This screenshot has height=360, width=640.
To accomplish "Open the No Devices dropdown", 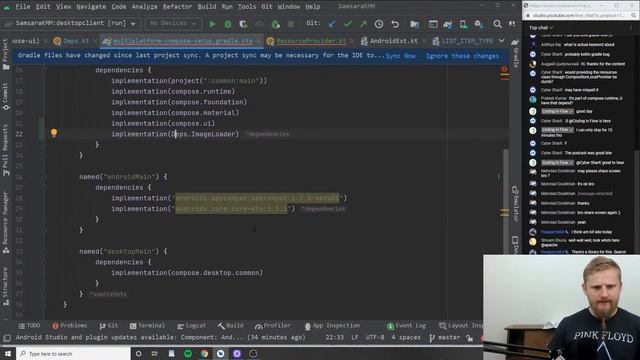I will (173, 24).
